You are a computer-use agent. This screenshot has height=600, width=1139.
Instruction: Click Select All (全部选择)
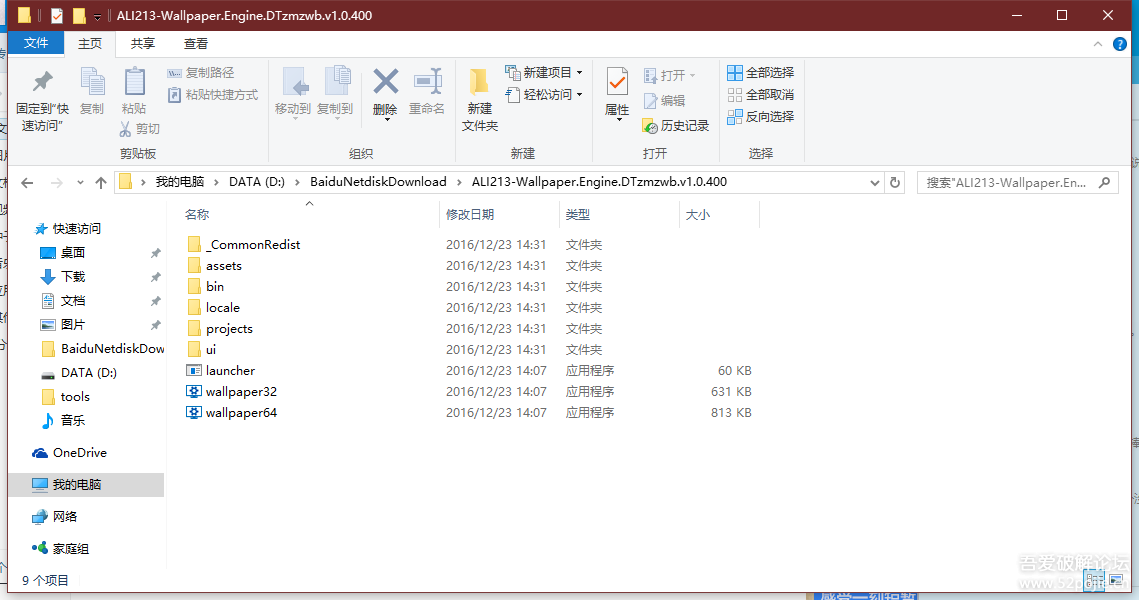pyautogui.click(x=761, y=73)
